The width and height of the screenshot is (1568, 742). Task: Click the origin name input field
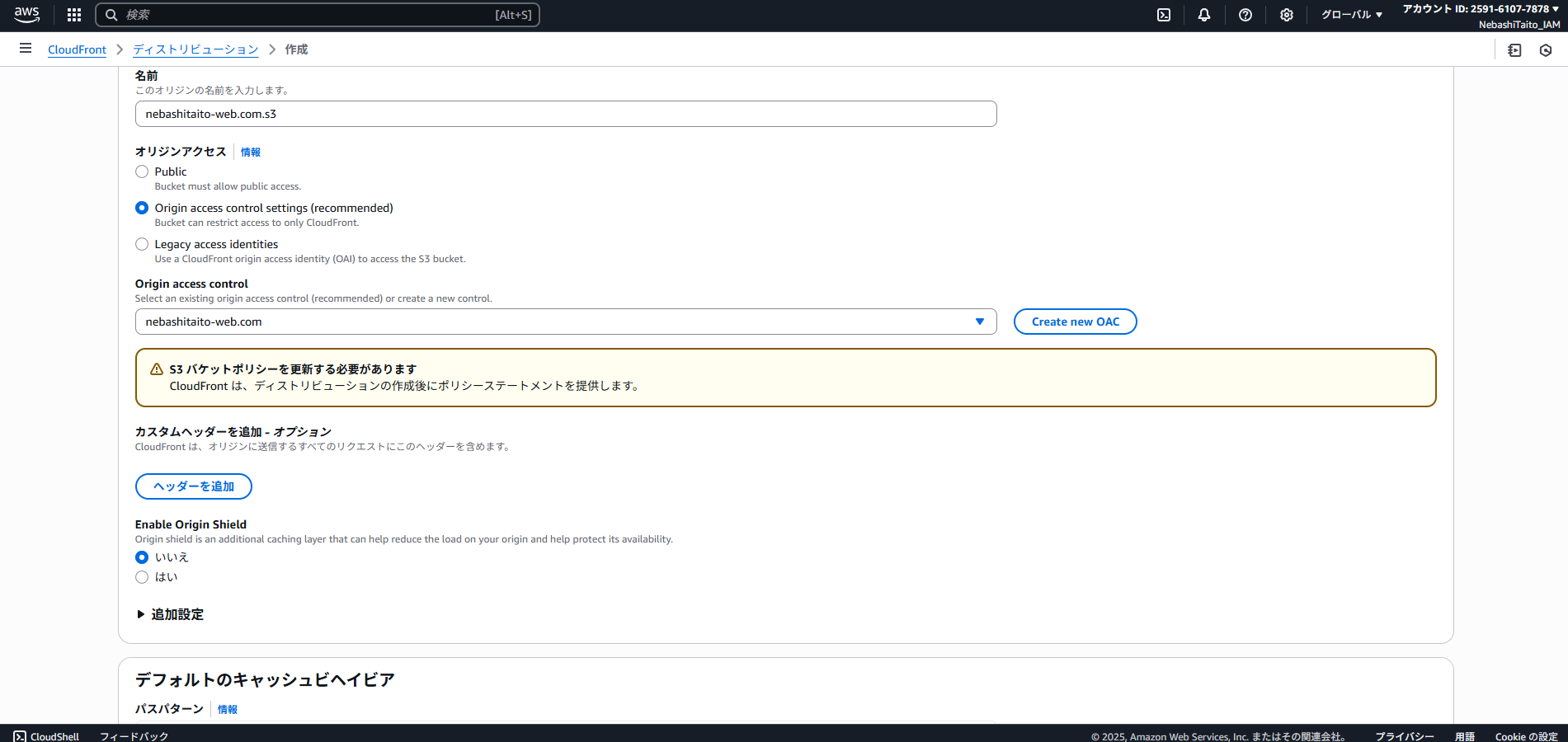point(565,114)
